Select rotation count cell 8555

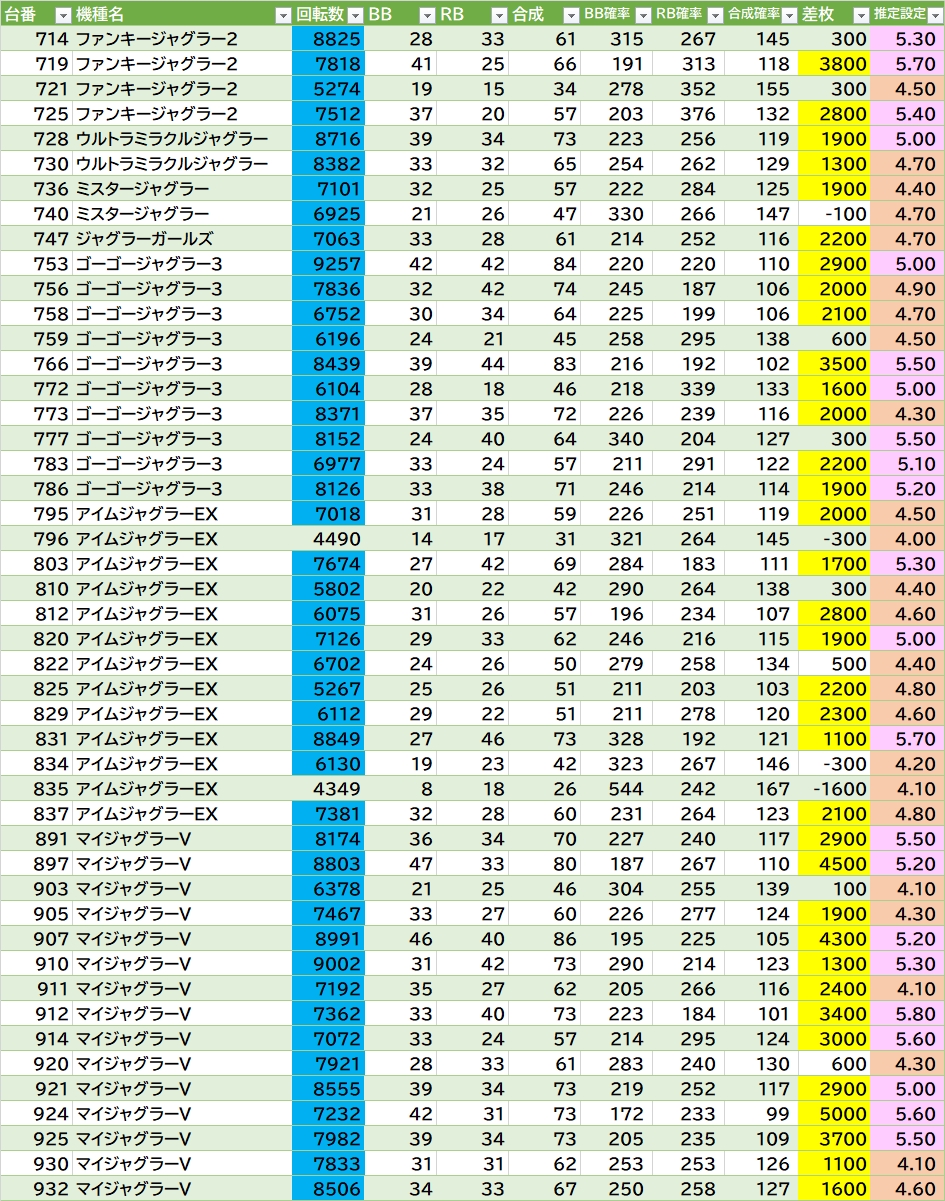pyautogui.click(x=328, y=1089)
